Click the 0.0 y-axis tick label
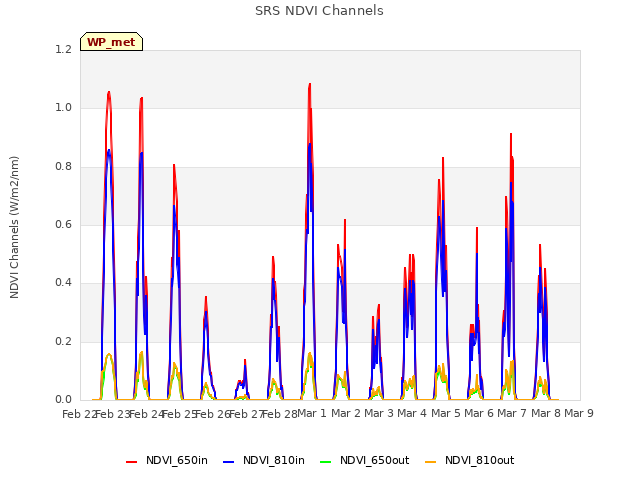This screenshot has height=480, width=640. [63, 400]
